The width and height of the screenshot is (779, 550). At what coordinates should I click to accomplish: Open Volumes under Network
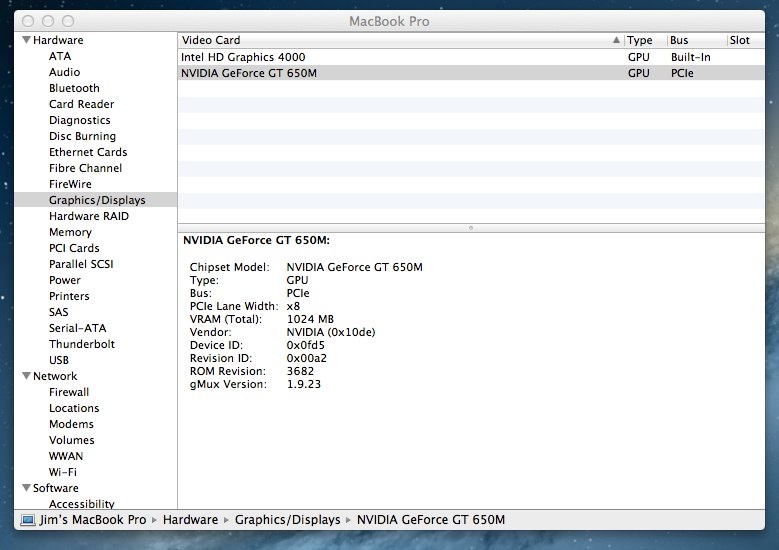[72, 440]
